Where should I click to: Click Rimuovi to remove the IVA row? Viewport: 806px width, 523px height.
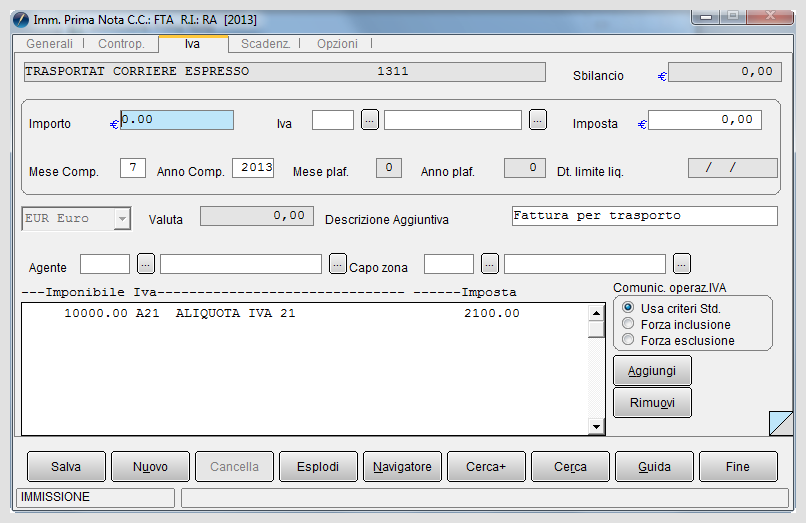(x=652, y=403)
